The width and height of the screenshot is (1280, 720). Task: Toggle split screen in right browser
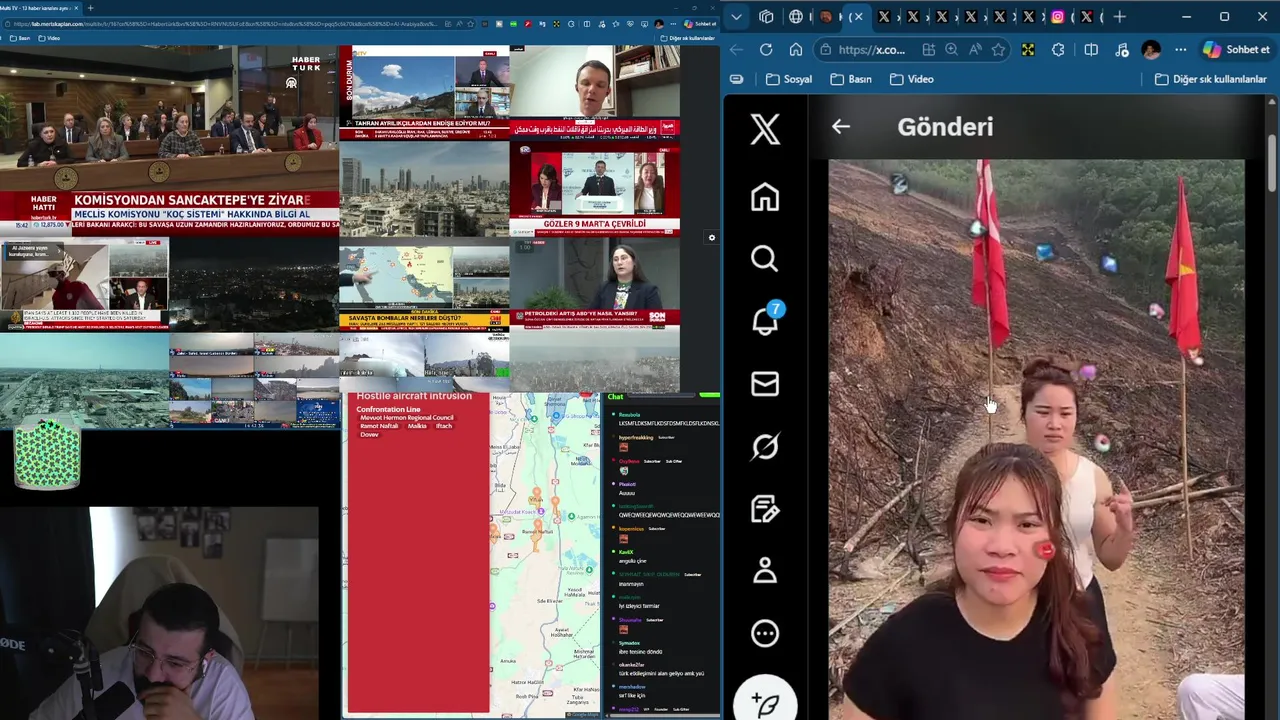tap(1091, 50)
